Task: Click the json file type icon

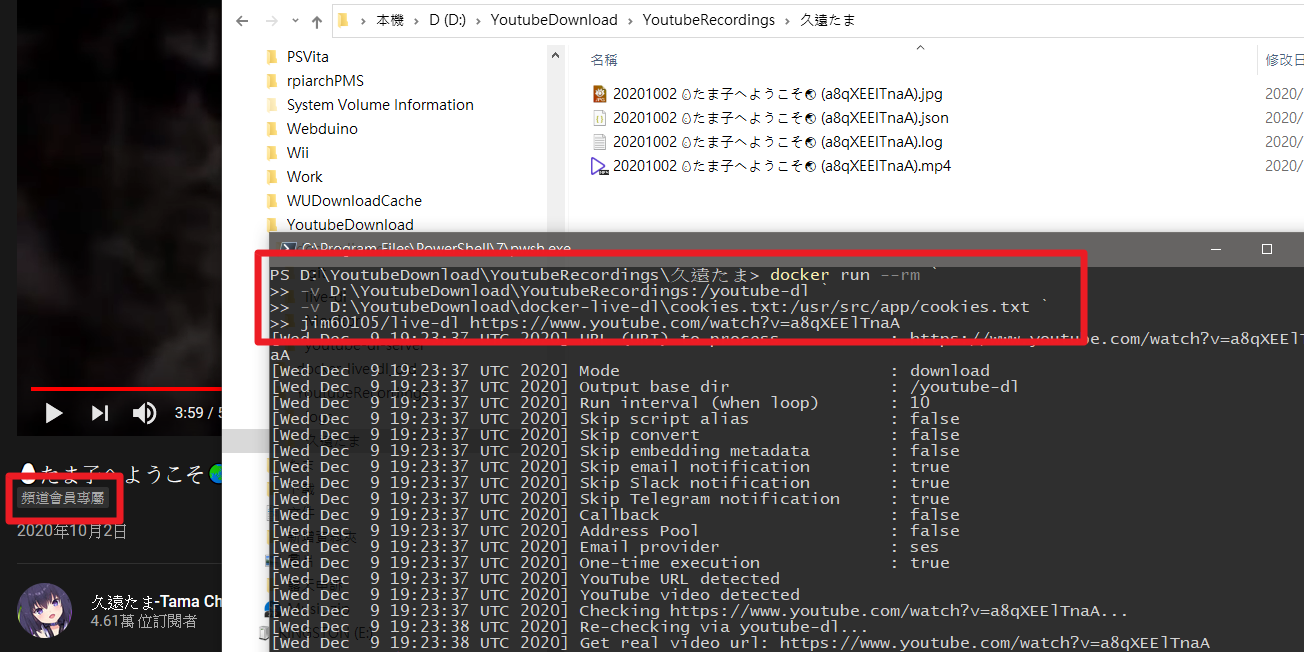Action: pos(599,118)
